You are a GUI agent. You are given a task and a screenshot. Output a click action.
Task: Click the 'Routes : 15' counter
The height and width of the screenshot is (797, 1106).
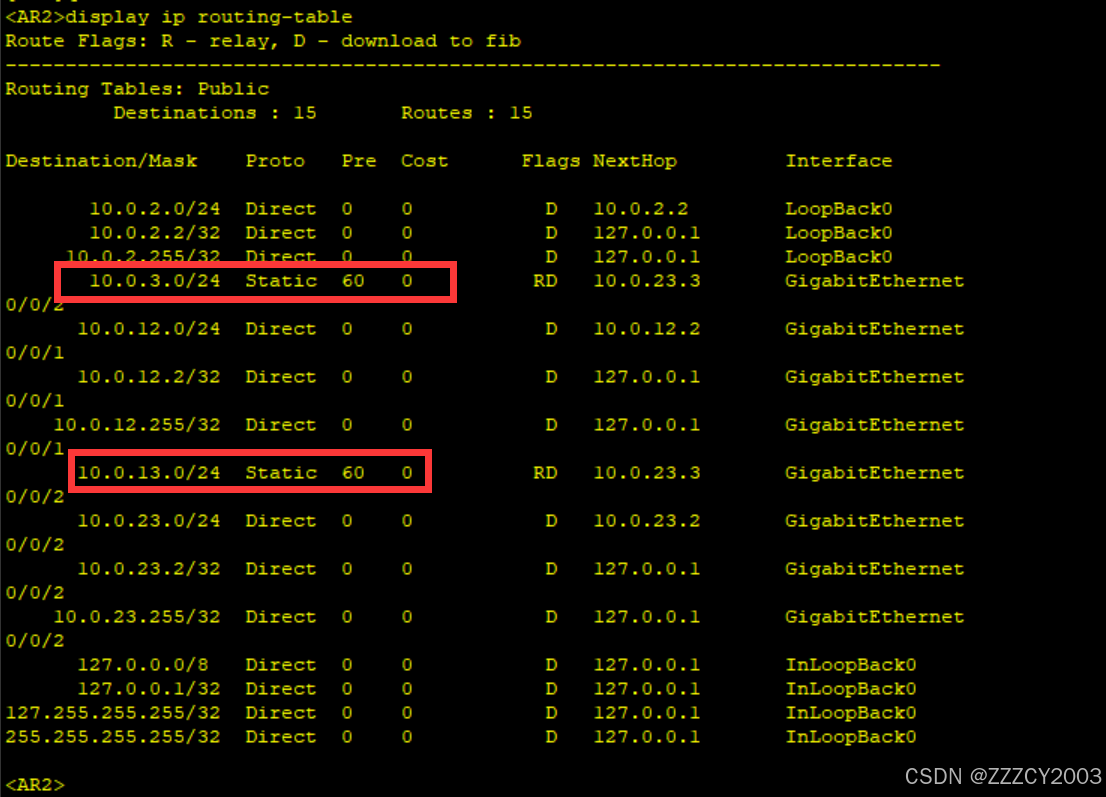(x=466, y=113)
